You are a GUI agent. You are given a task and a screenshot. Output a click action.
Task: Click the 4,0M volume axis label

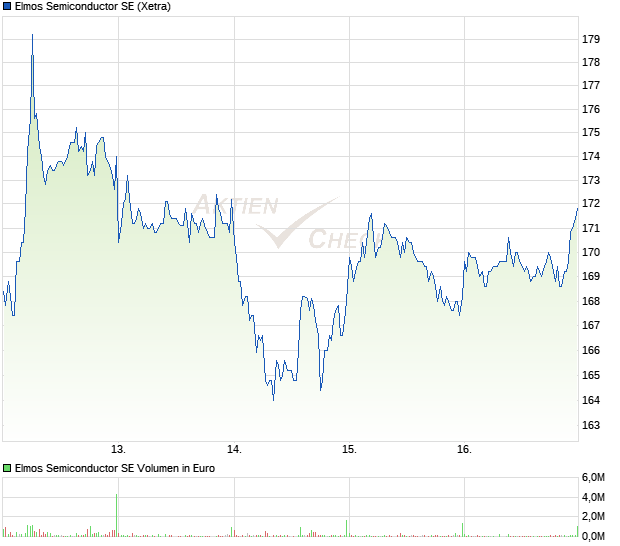(x=593, y=497)
